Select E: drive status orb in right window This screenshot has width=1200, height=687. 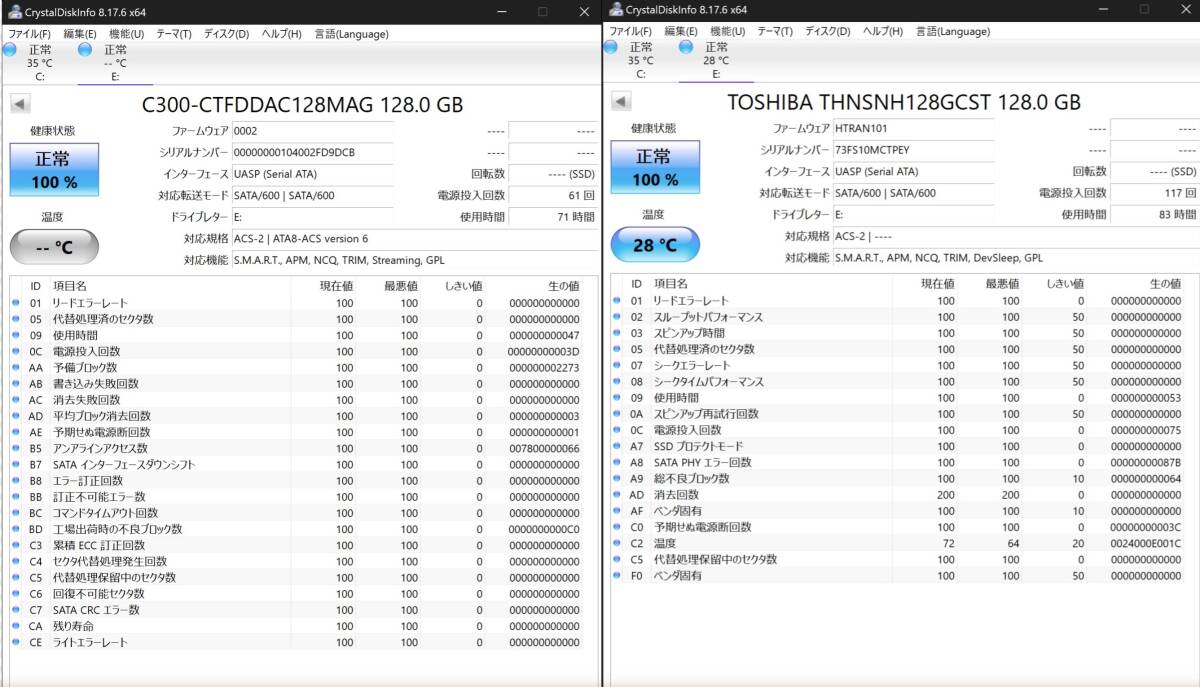(x=686, y=47)
